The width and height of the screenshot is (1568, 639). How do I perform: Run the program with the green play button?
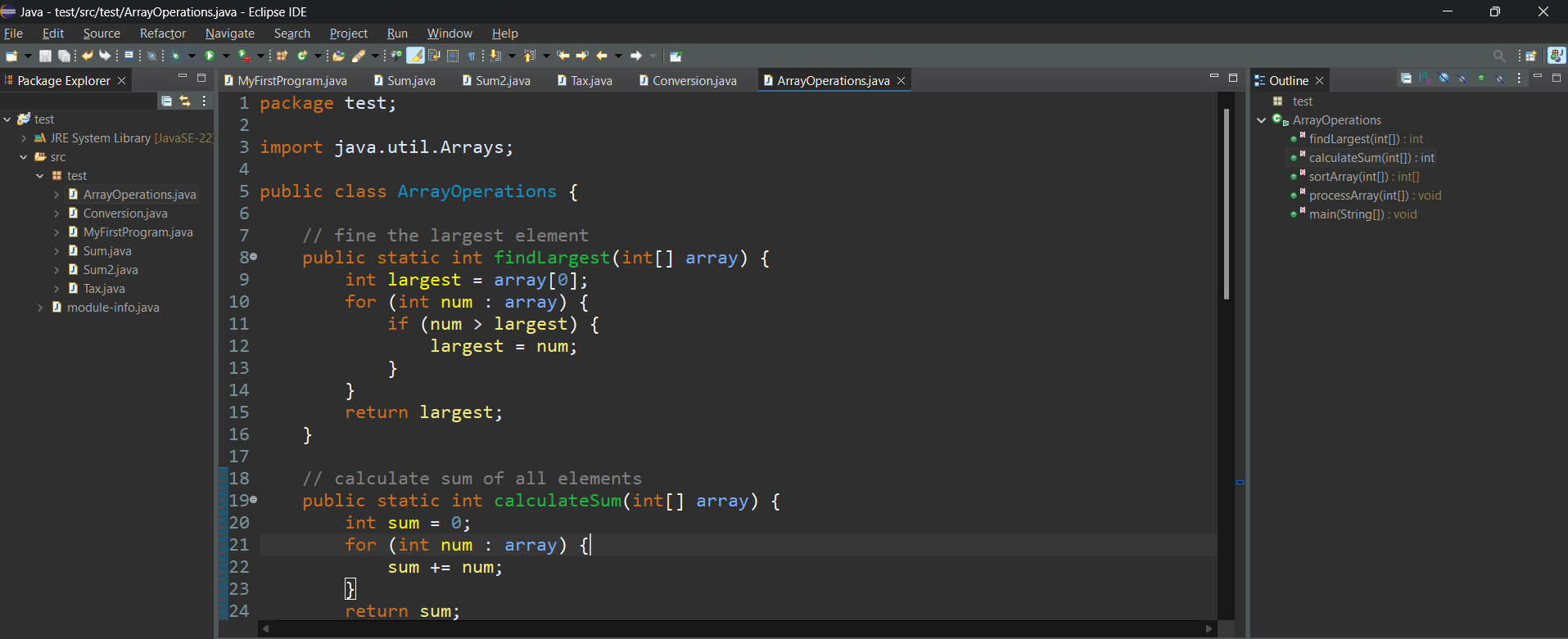(x=210, y=56)
